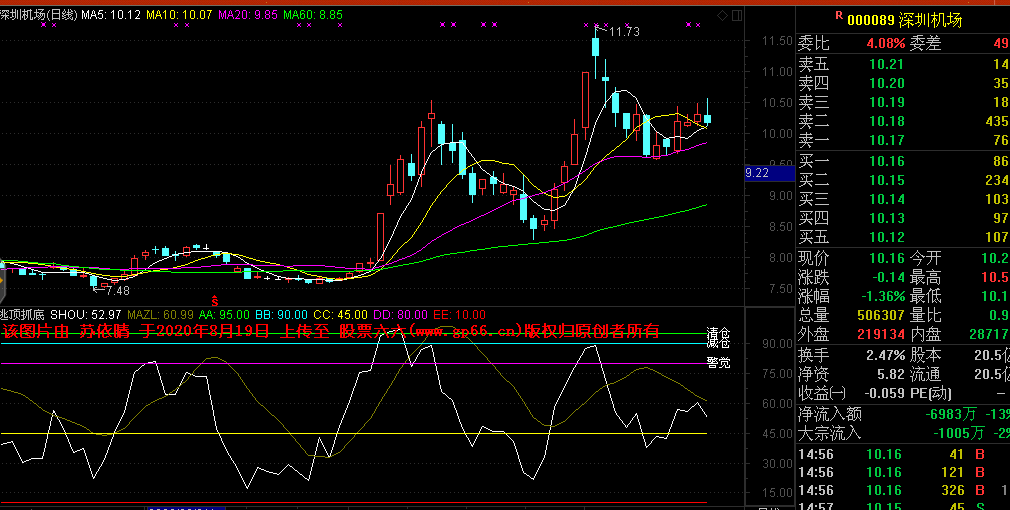Select the MAZL: 60.99 value
Viewport: 1010px width, 510px height.
(160, 315)
